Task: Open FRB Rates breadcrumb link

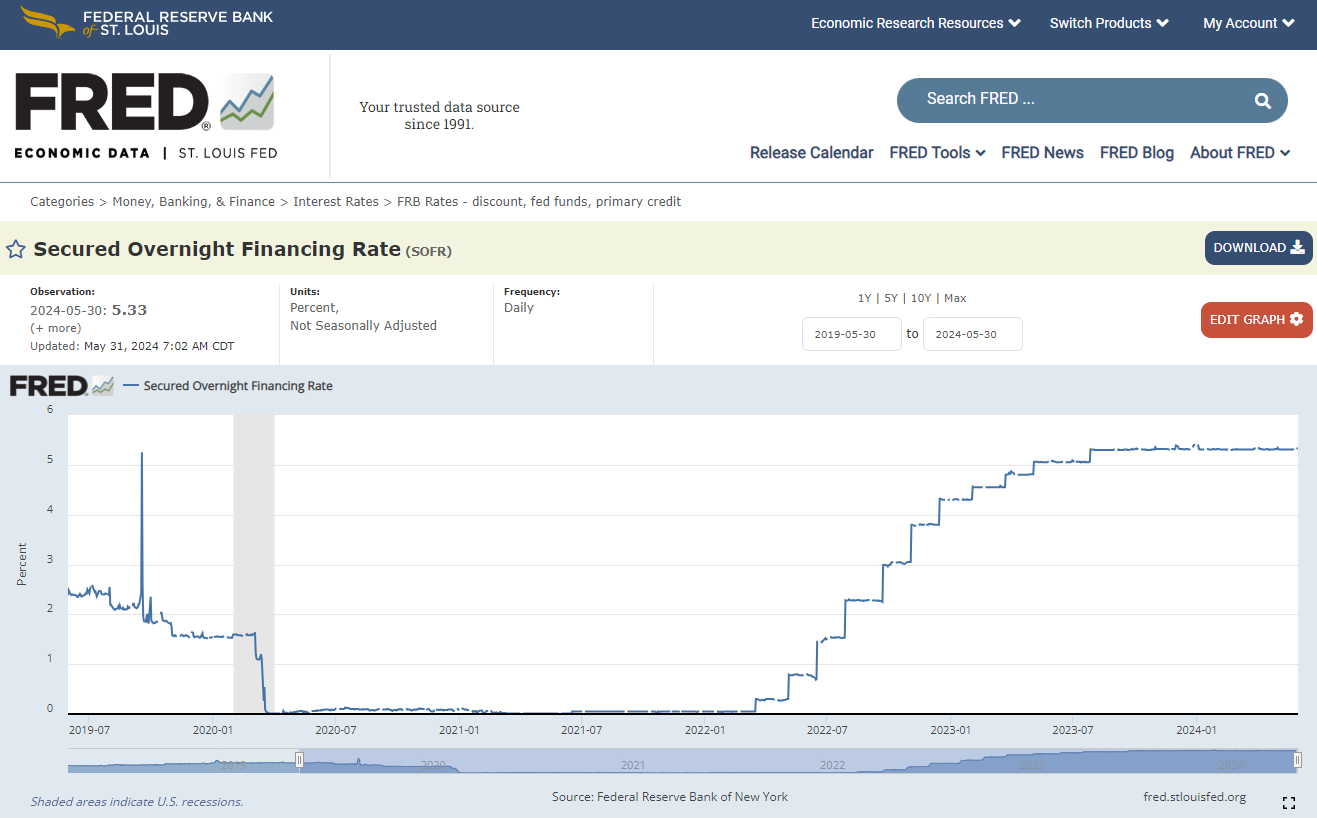Action: pyautogui.click(x=539, y=202)
